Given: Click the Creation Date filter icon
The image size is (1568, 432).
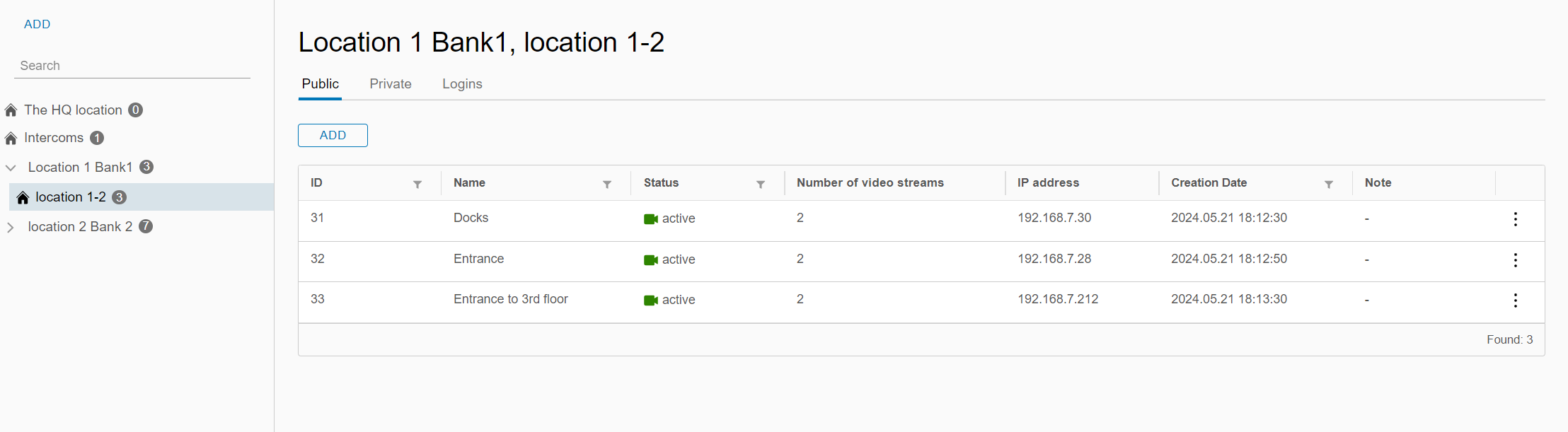Looking at the screenshot, I should tap(1329, 185).
